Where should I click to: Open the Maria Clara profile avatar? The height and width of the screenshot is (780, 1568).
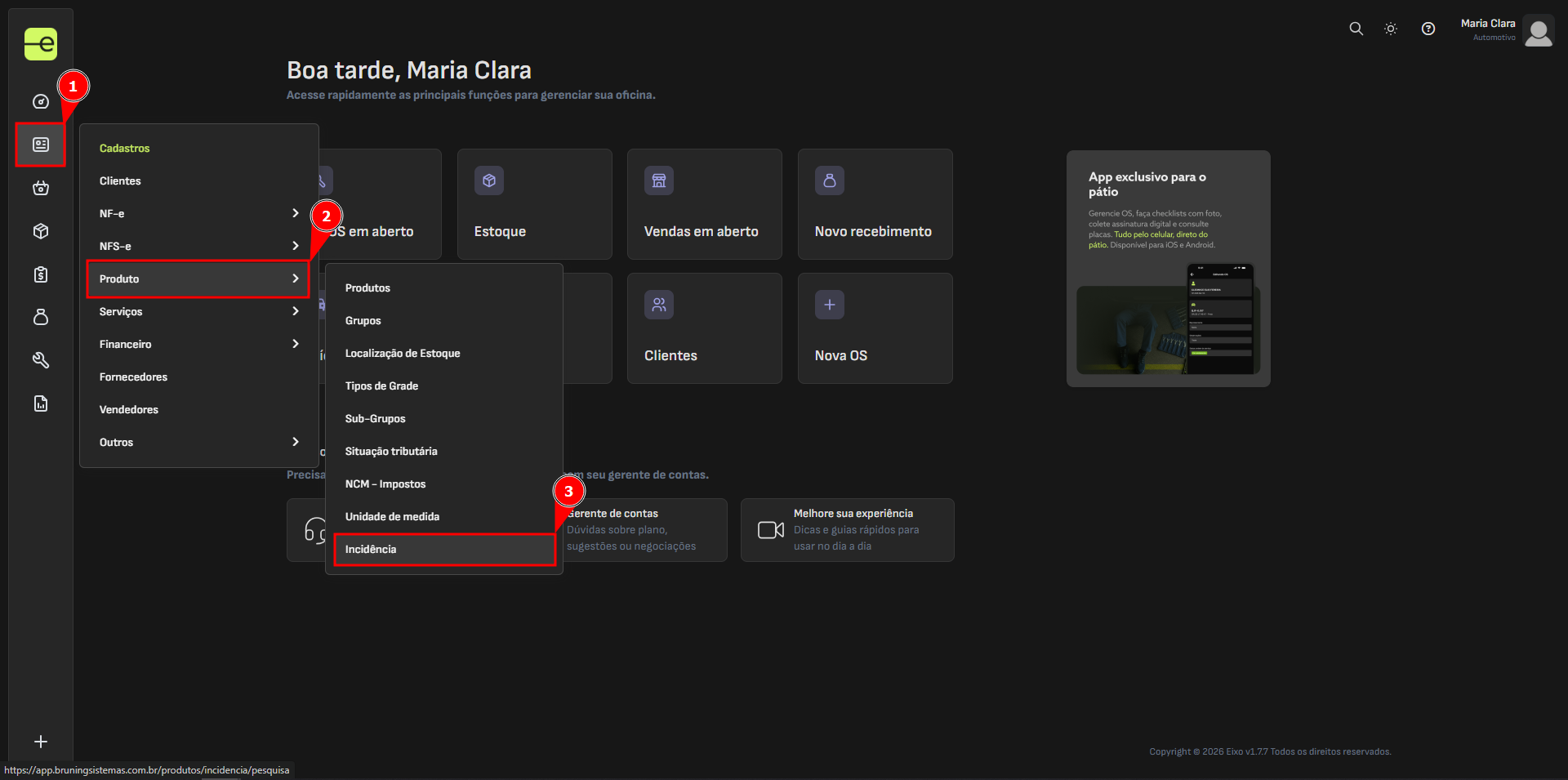(1539, 31)
